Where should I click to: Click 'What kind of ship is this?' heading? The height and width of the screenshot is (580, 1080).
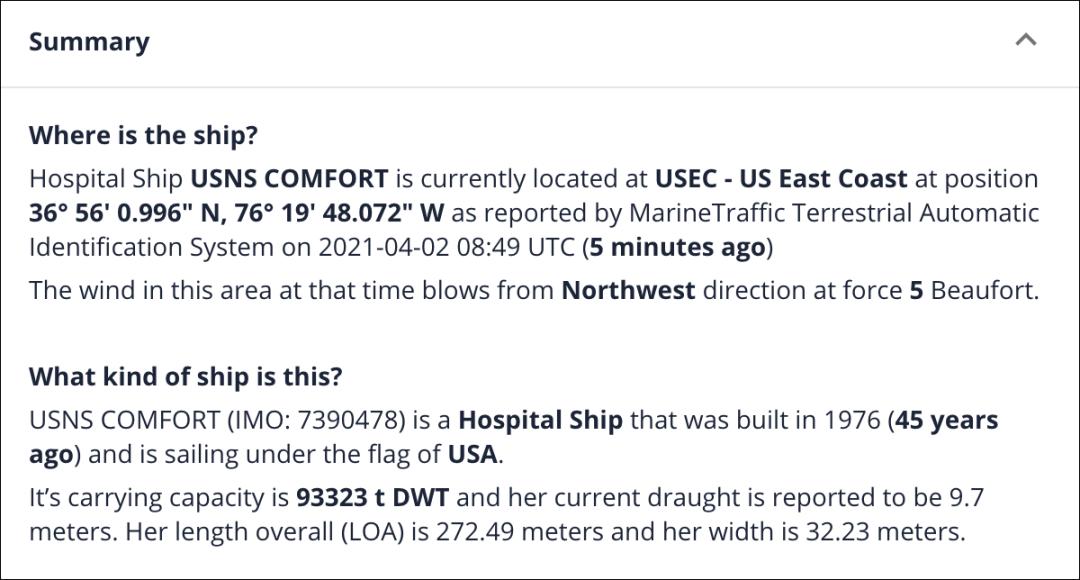tap(186, 376)
